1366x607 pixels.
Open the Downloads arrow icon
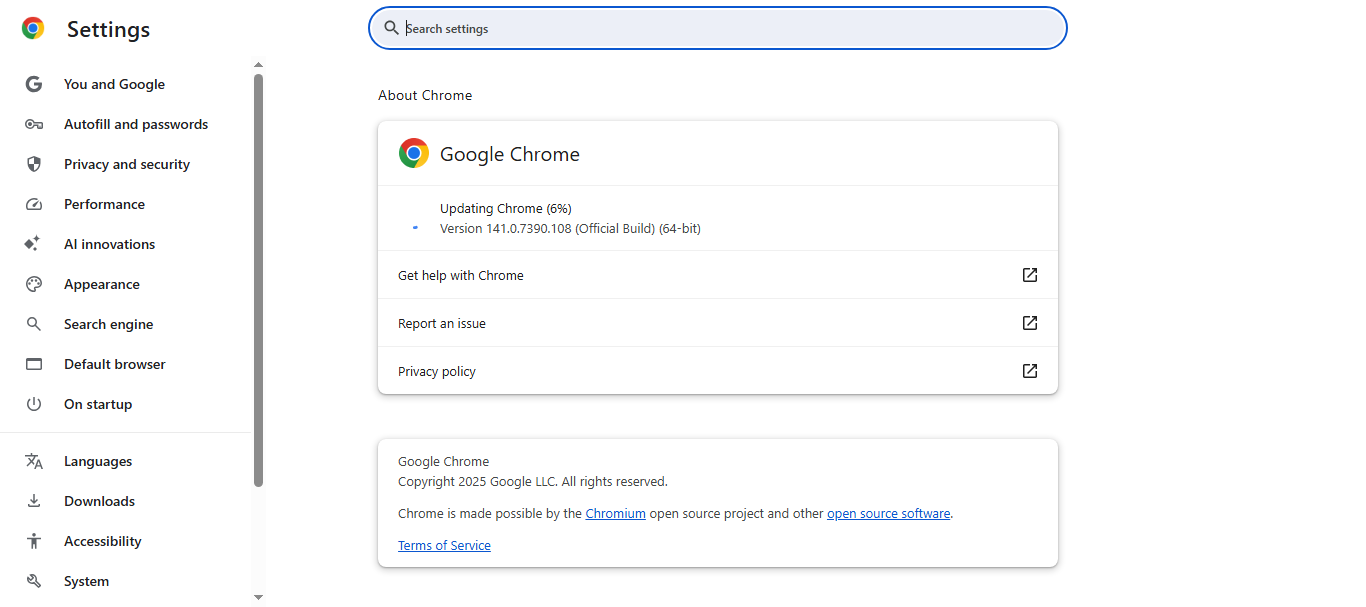click(x=35, y=501)
